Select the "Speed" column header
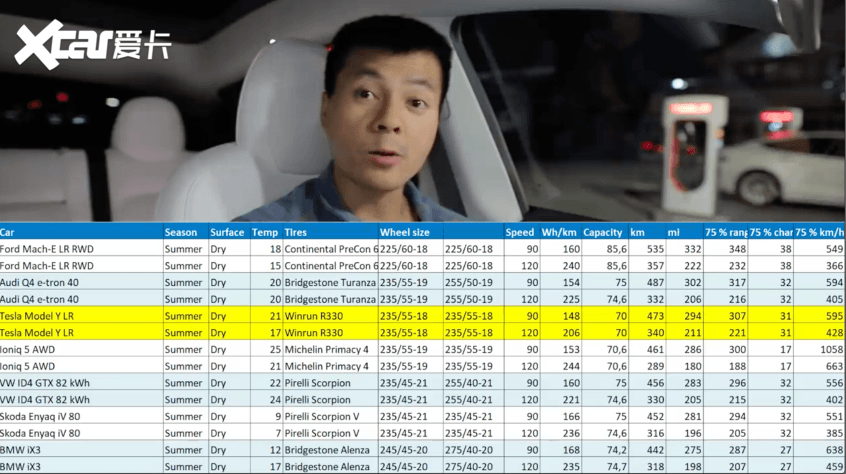The width and height of the screenshot is (846, 474). click(x=520, y=232)
